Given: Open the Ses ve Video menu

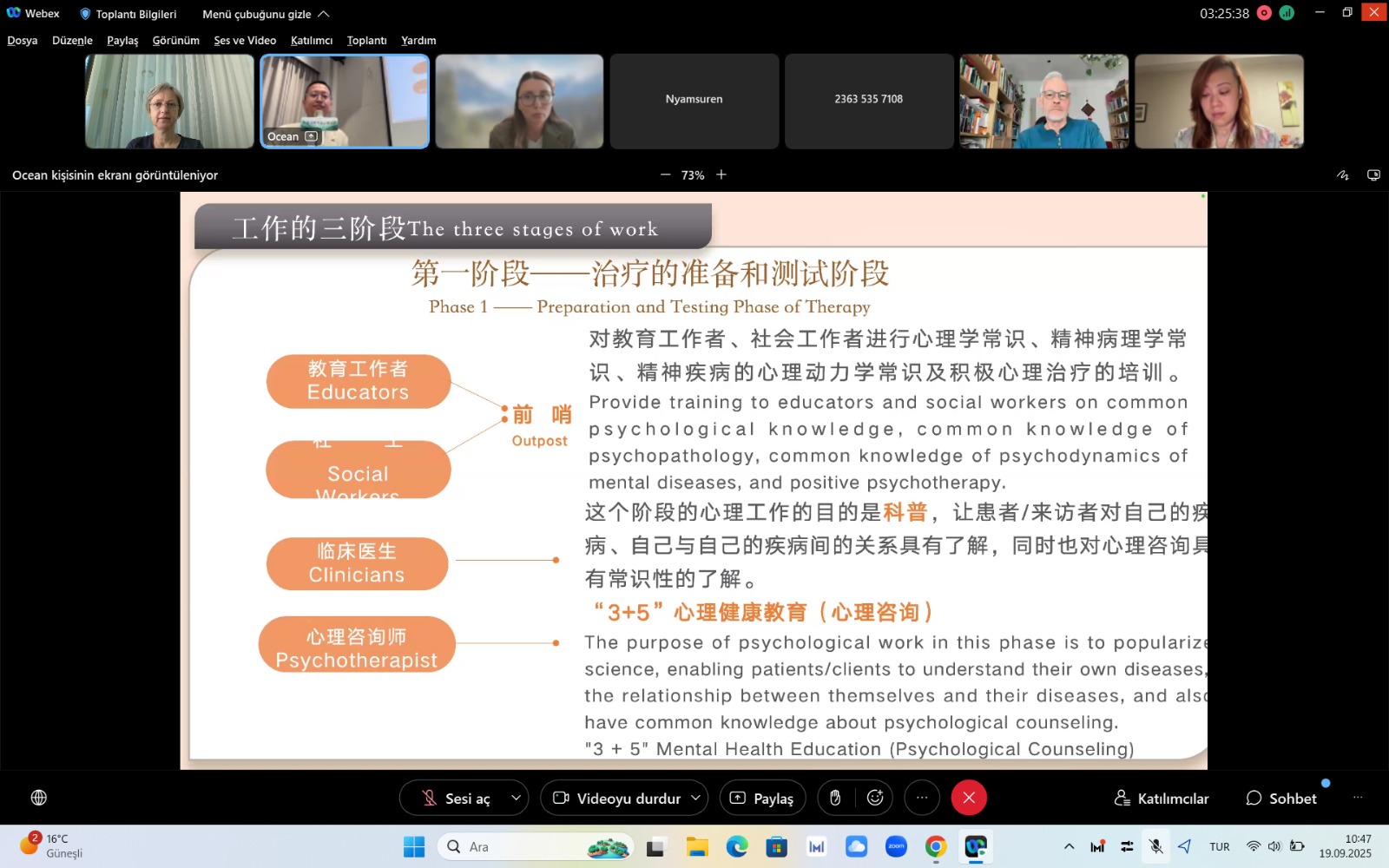Looking at the screenshot, I should point(245,41).
